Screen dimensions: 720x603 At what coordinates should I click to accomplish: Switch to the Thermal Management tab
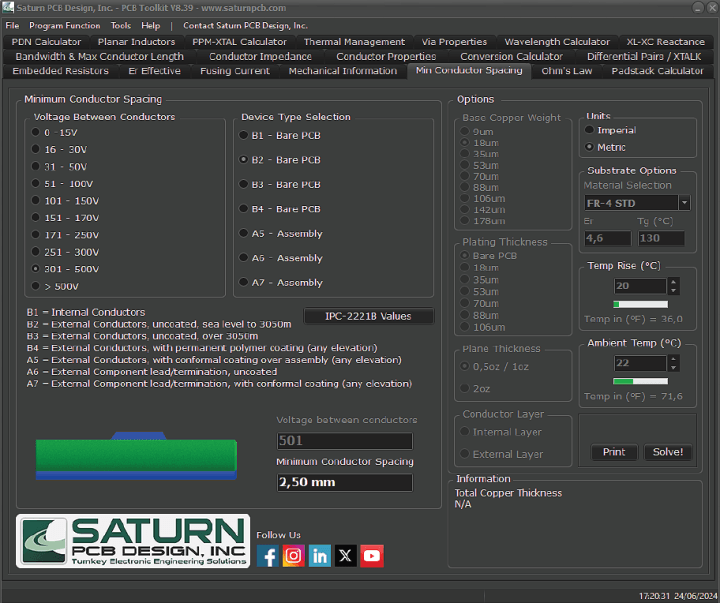354,42
